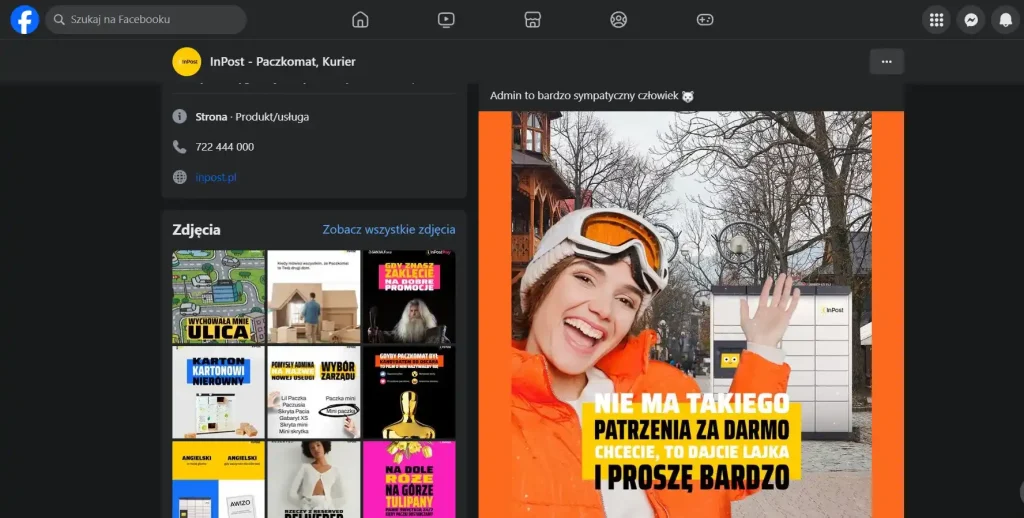Open the cardboard house photo thumbnail
The height and width of the screenshot is (518, 1024).
pyautogui.click(x=314, y=297)
